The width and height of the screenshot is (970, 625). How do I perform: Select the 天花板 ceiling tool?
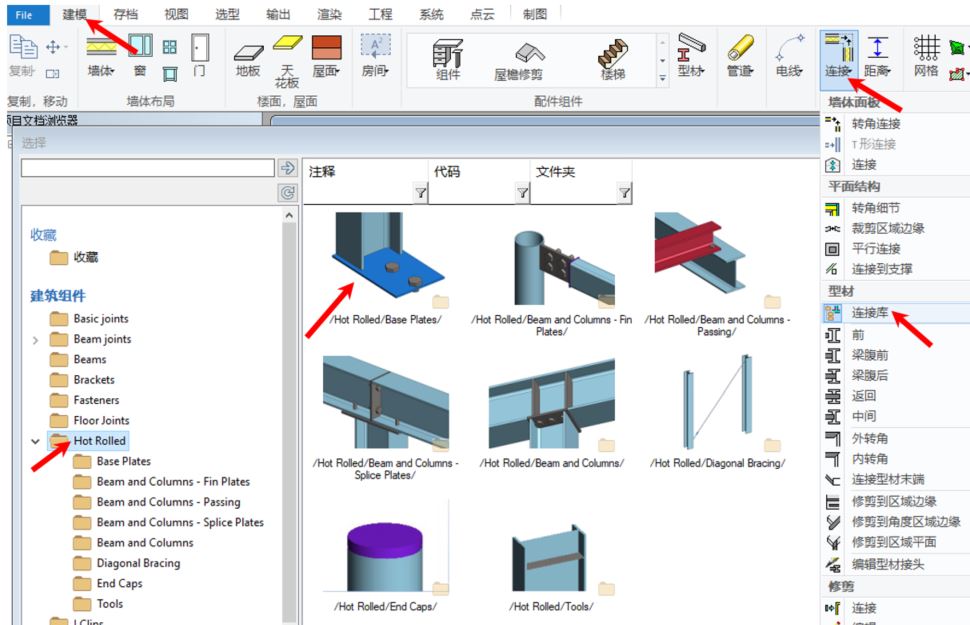[x=287, y=62]
